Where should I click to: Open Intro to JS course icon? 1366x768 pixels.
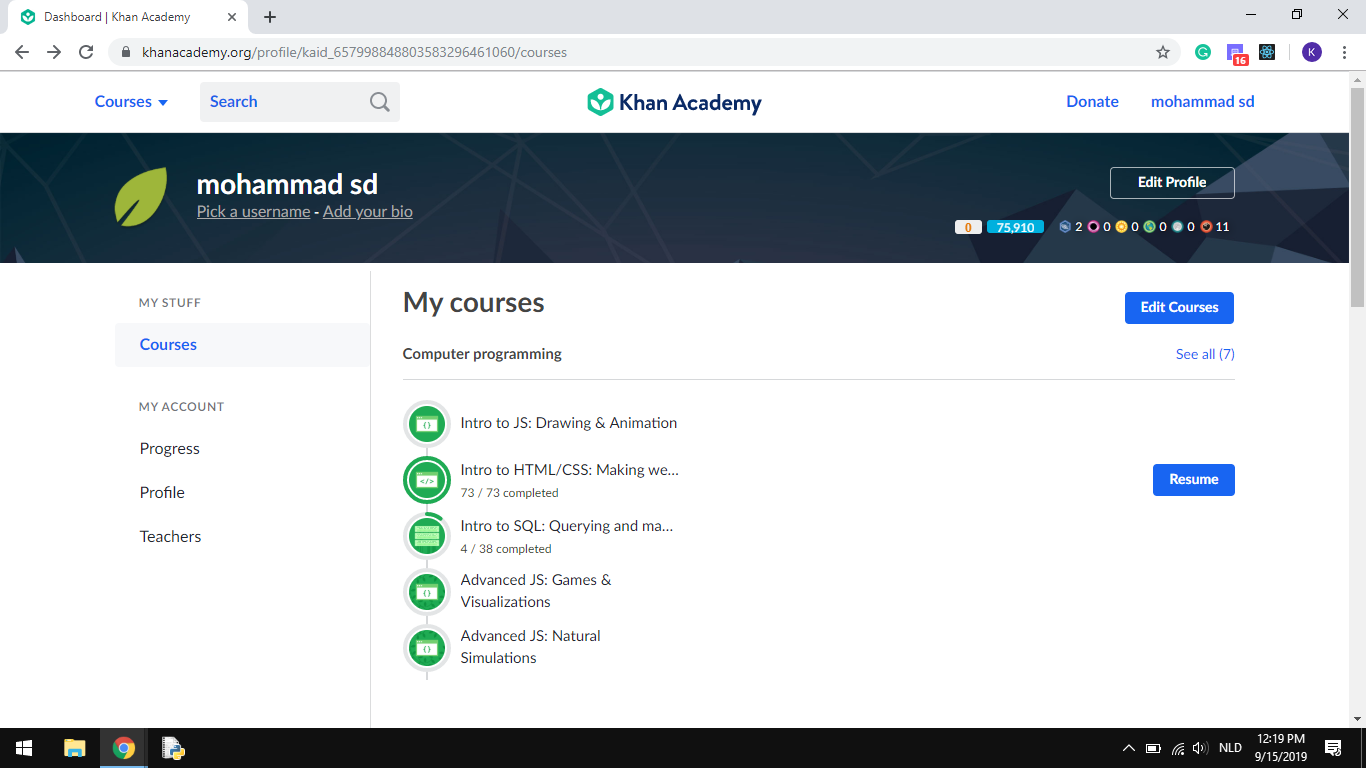(427, 424)
